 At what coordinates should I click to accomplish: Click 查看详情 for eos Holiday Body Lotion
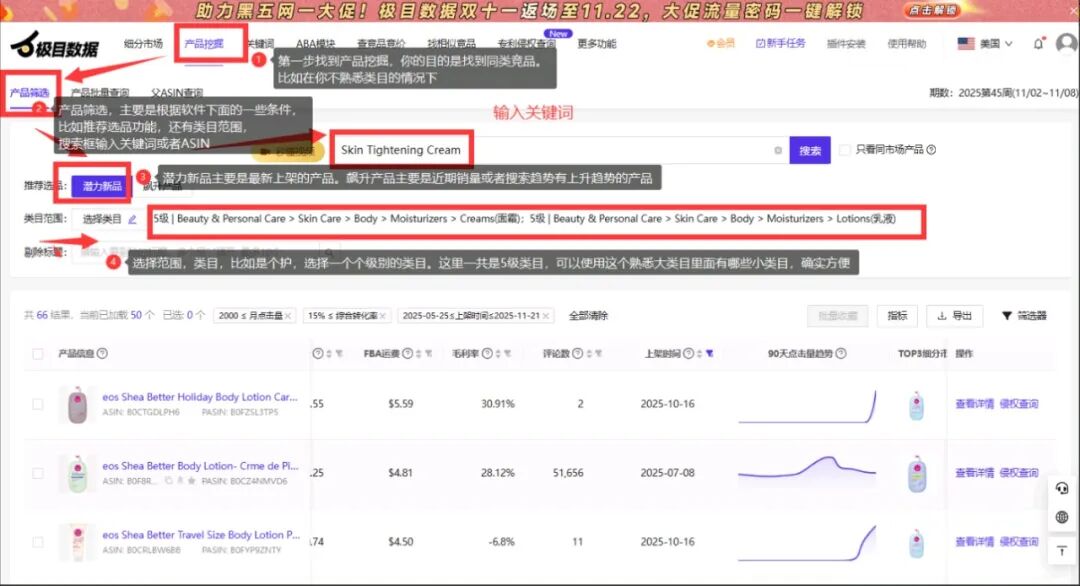pyautogui.click(x=974, y=404)
